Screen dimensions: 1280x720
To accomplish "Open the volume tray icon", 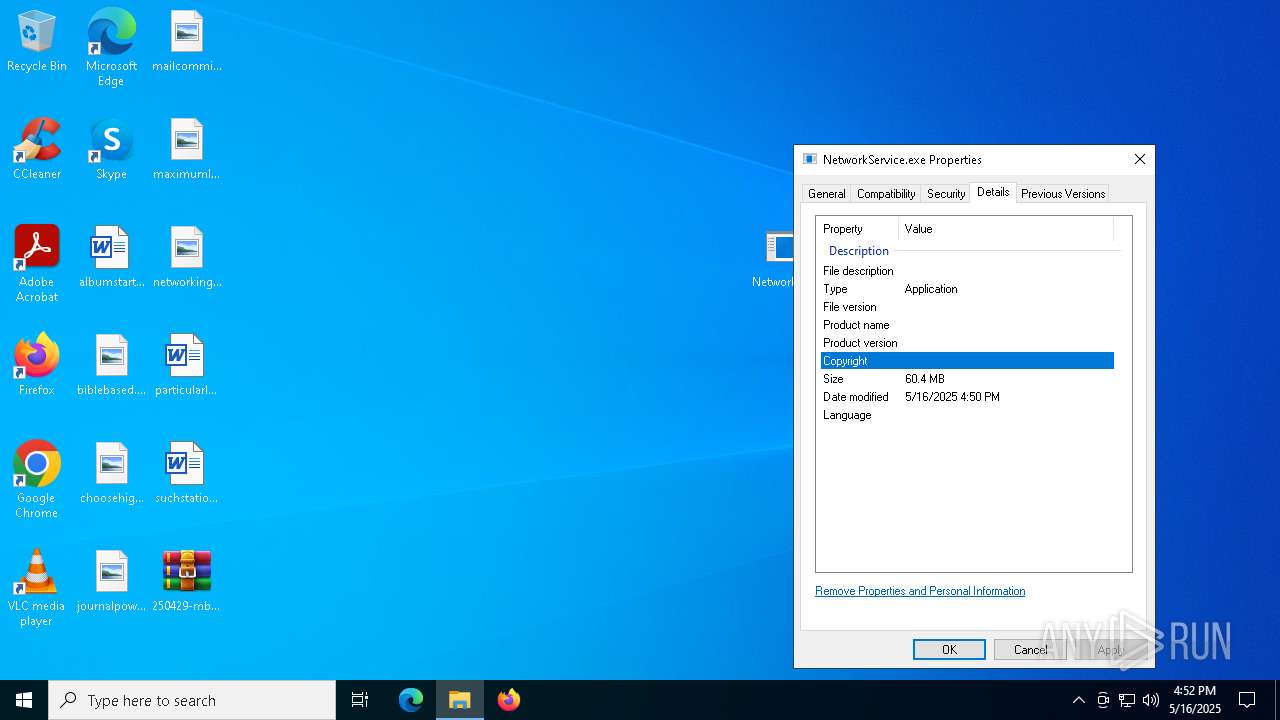I will [1151, 700].
